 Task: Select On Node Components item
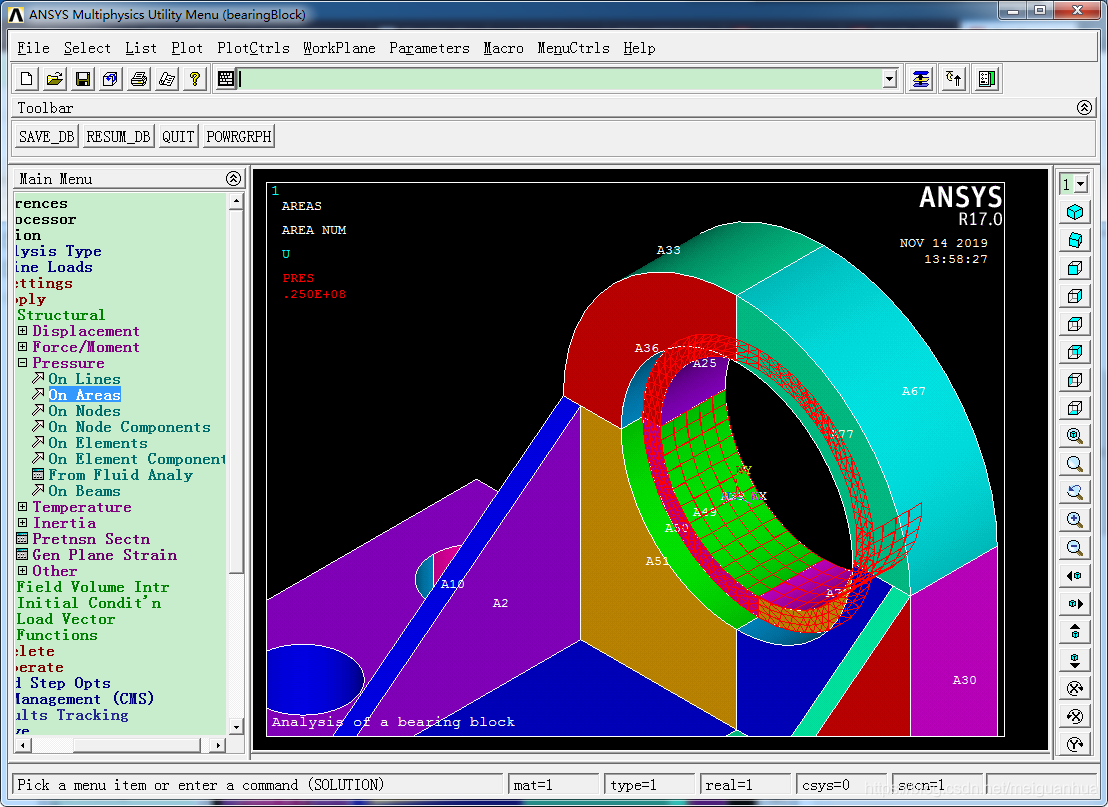[129, 427]
